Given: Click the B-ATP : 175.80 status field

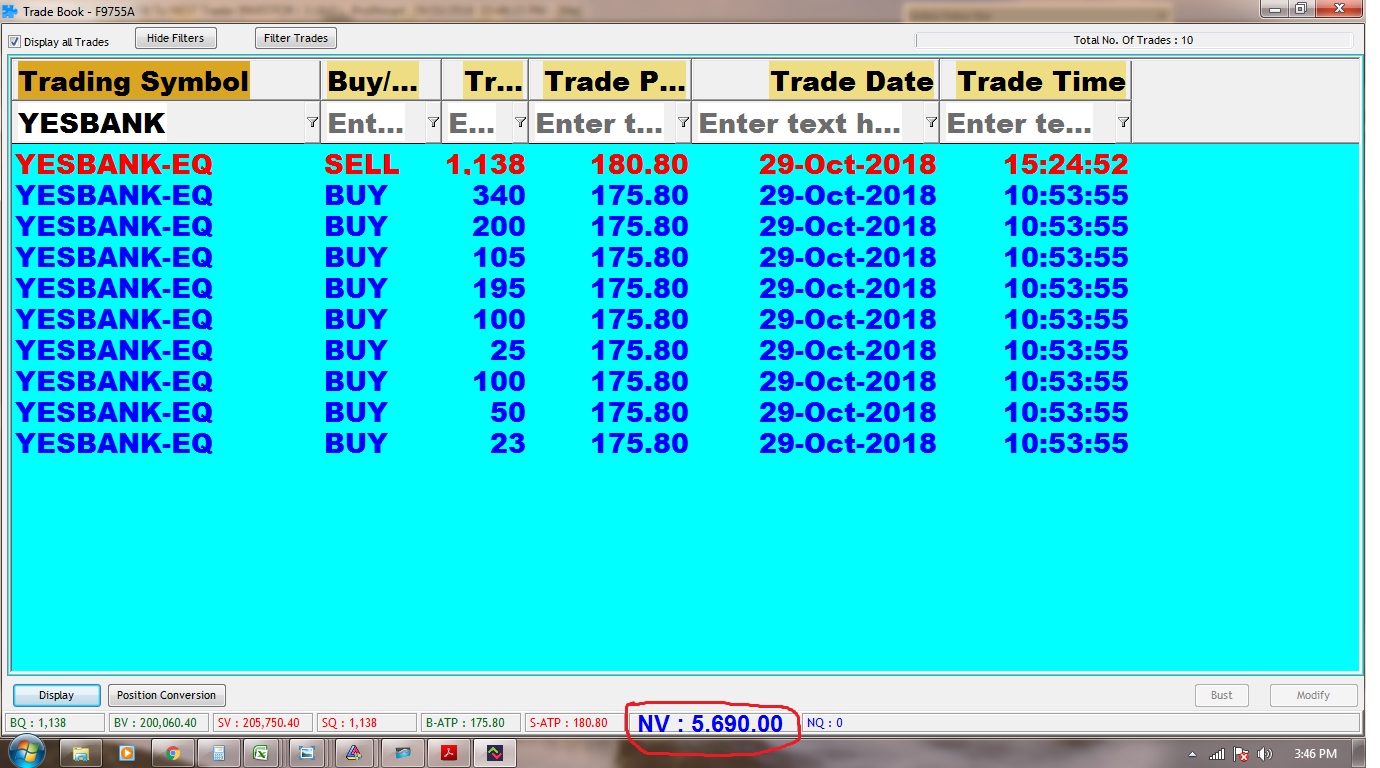Looking at the screenshot, I should 471,723.
